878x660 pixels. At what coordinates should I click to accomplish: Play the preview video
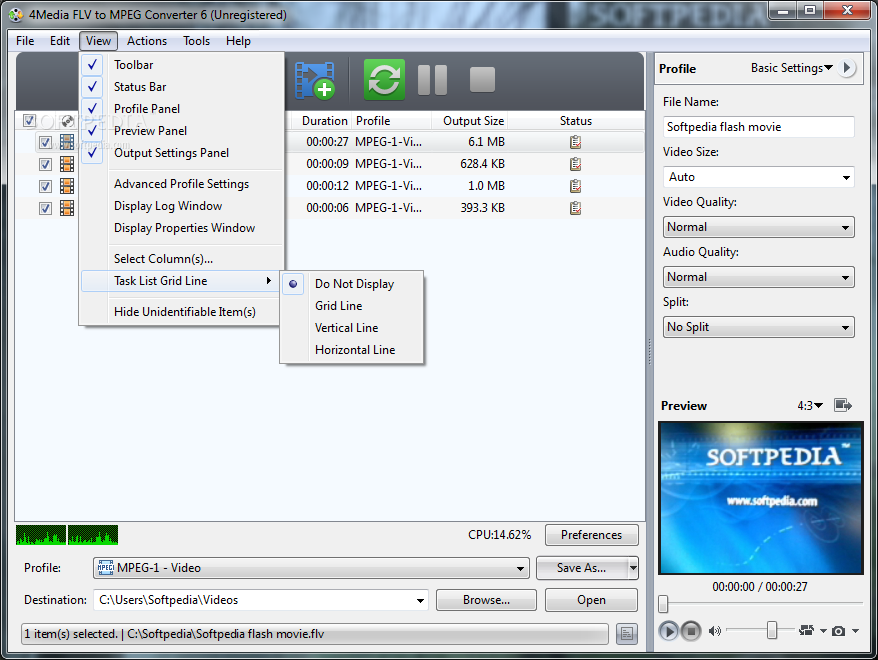(668, 631)
